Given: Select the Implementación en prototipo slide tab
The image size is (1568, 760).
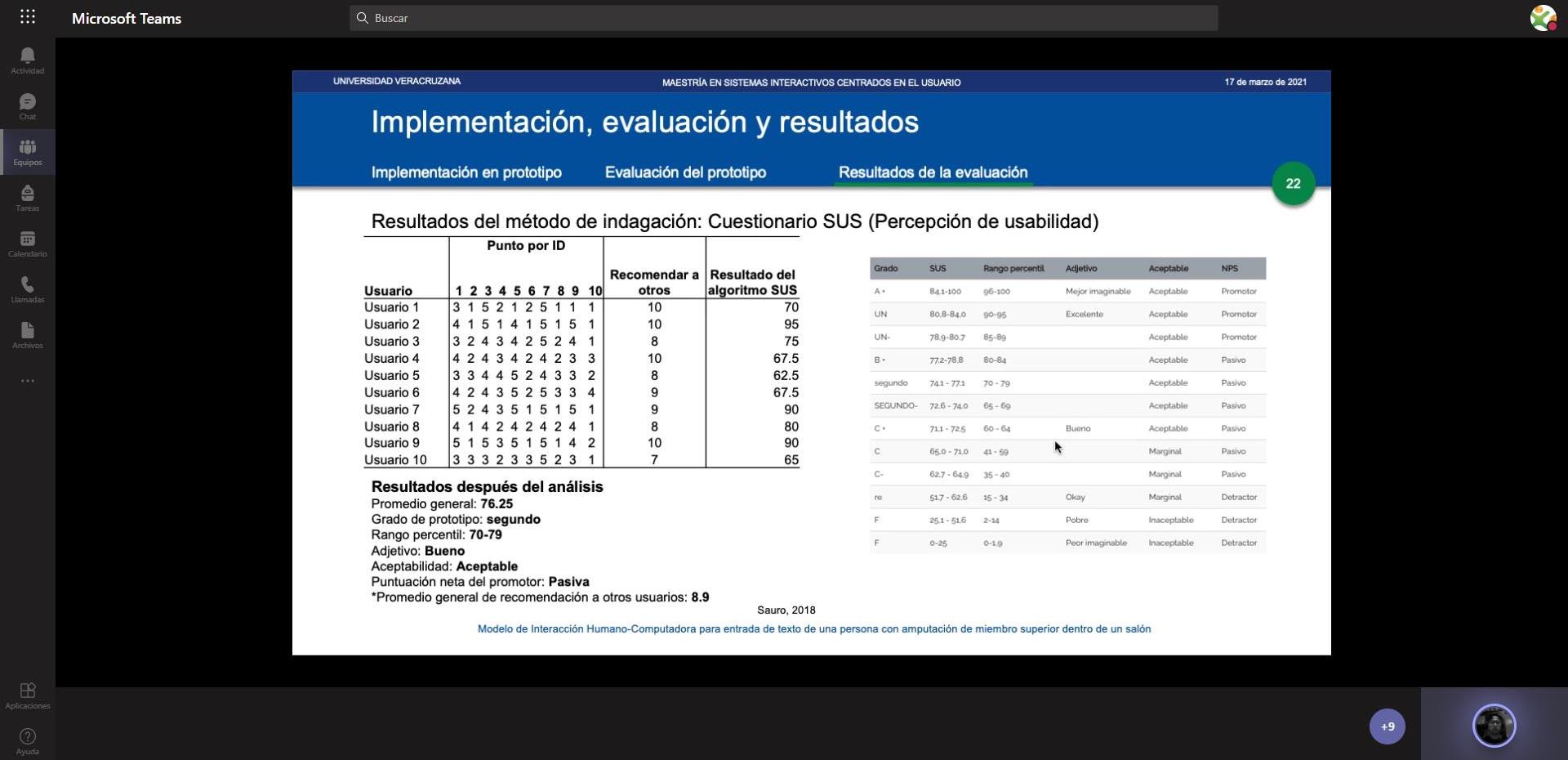Looking at the screenshot, I should point(466,172).
